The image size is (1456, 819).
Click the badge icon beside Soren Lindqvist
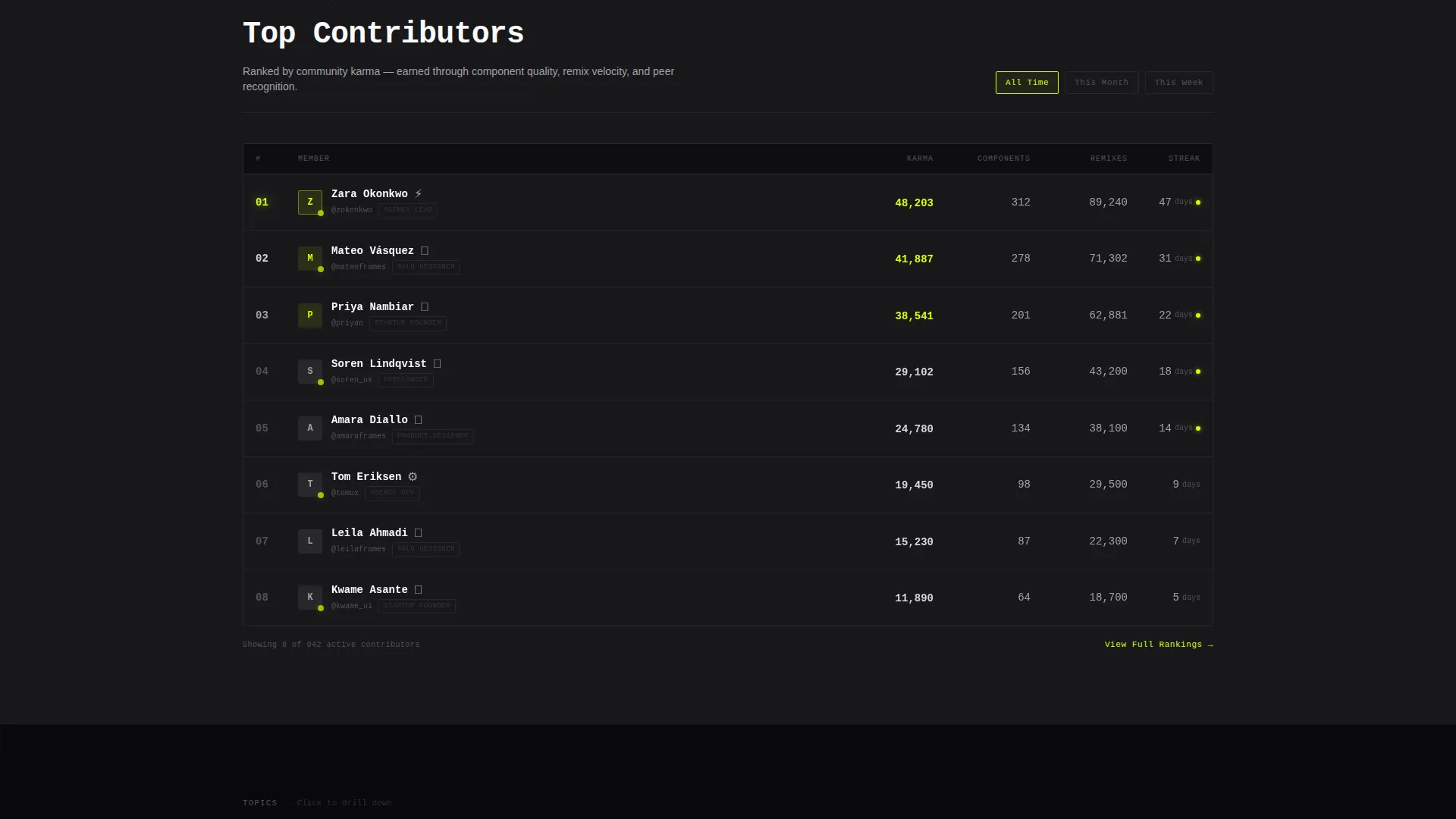click(438, 364)
